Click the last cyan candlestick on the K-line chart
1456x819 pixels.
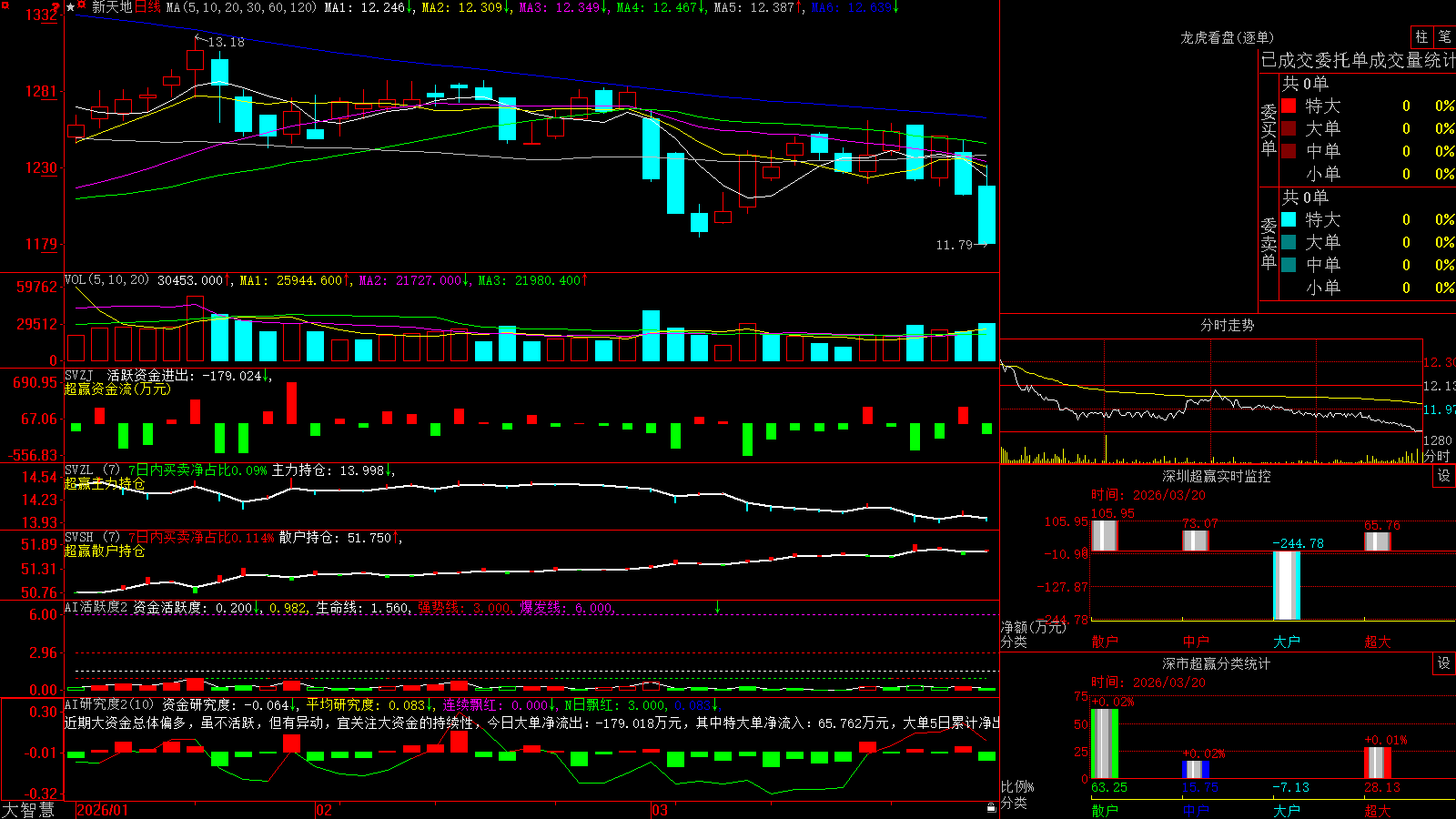(986, 215)
